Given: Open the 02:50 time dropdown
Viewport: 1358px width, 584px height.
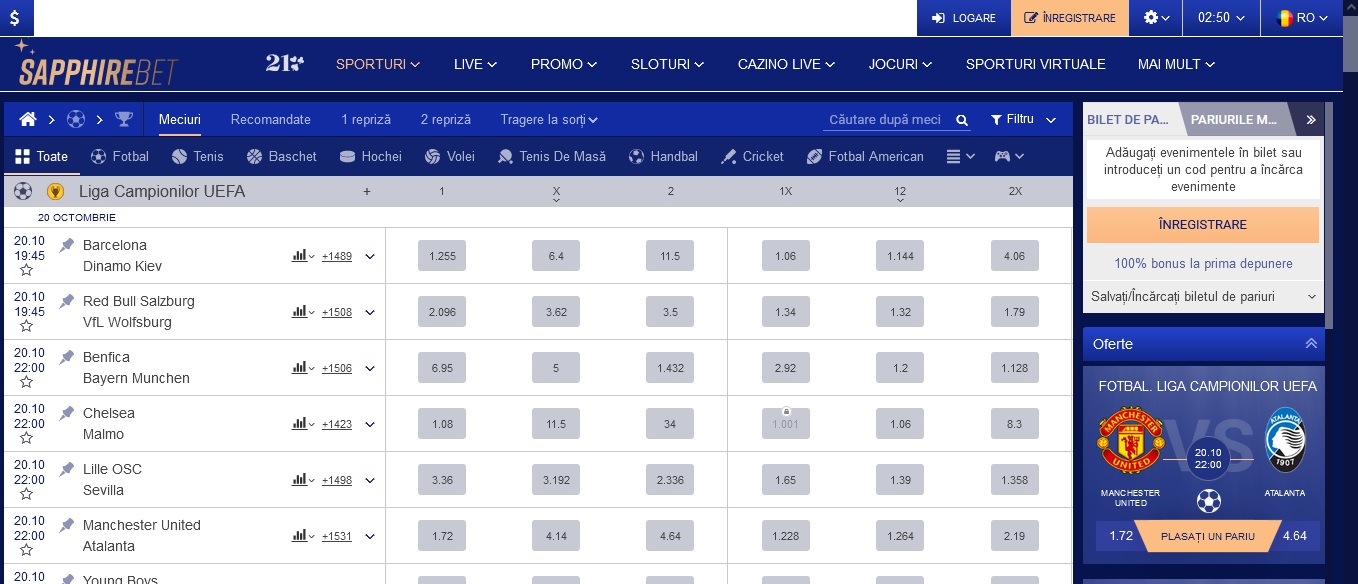Looking at the screenshot, I should tap(1221, 18).
